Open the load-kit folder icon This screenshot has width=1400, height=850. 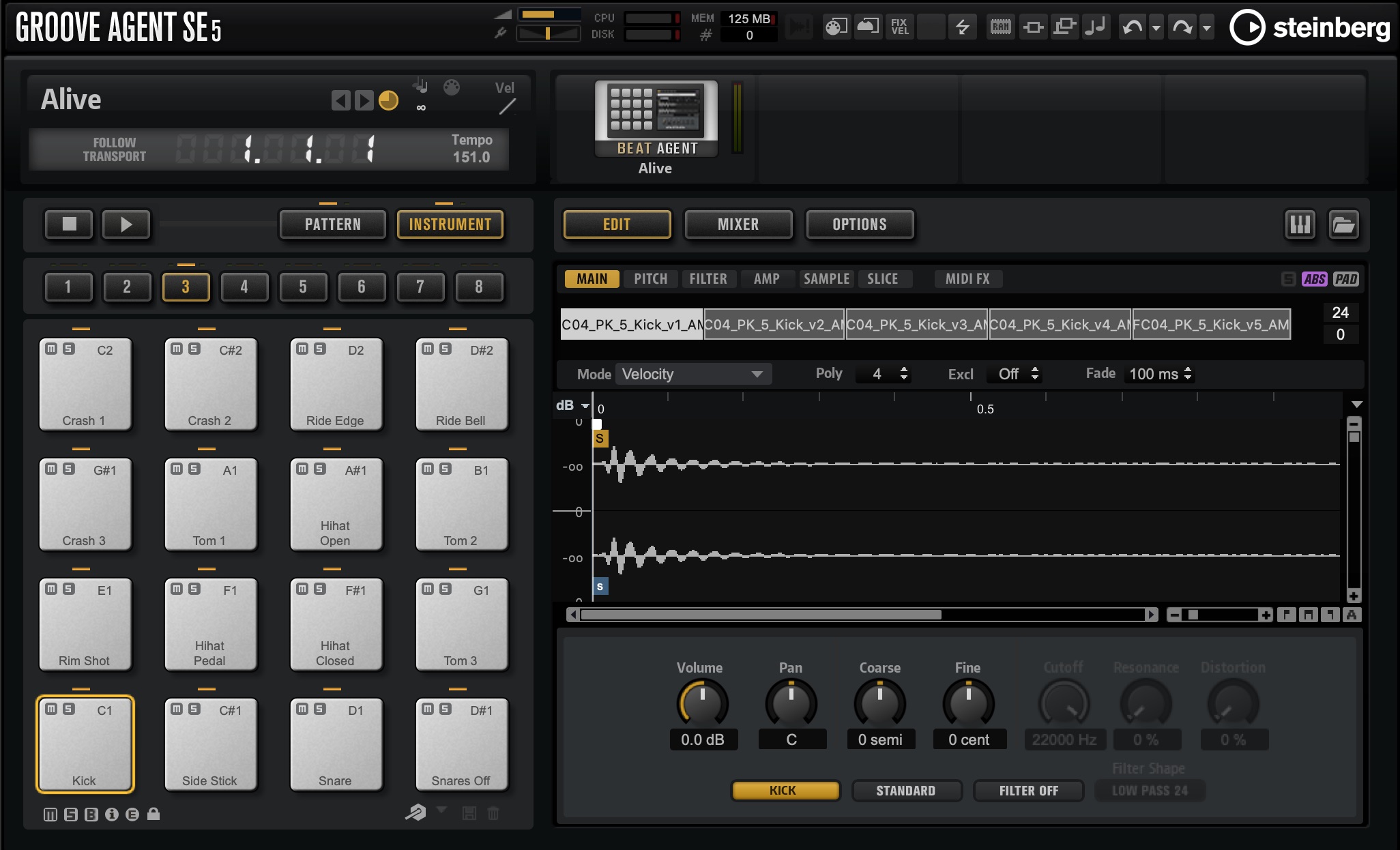tap(1344, 224)
